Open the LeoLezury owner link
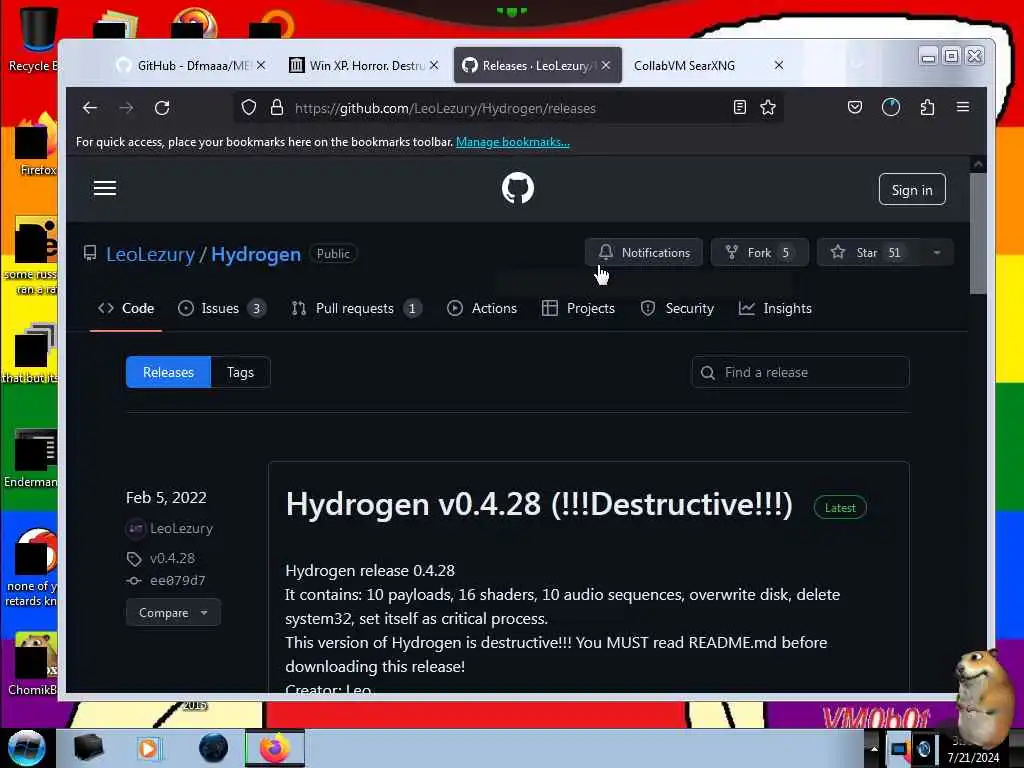 tap(150, 254)
